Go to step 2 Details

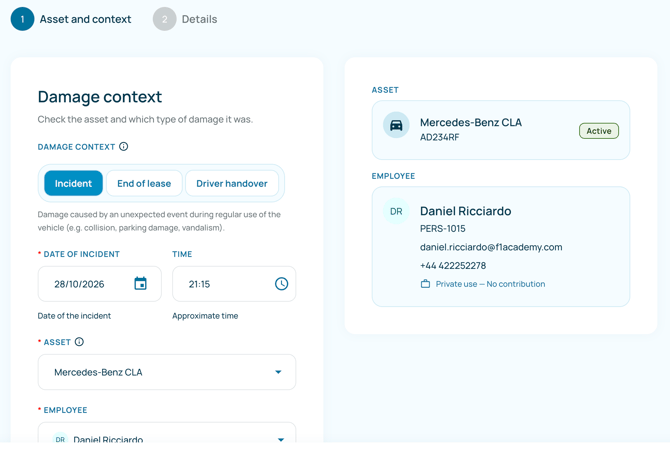tap(185, 19)
